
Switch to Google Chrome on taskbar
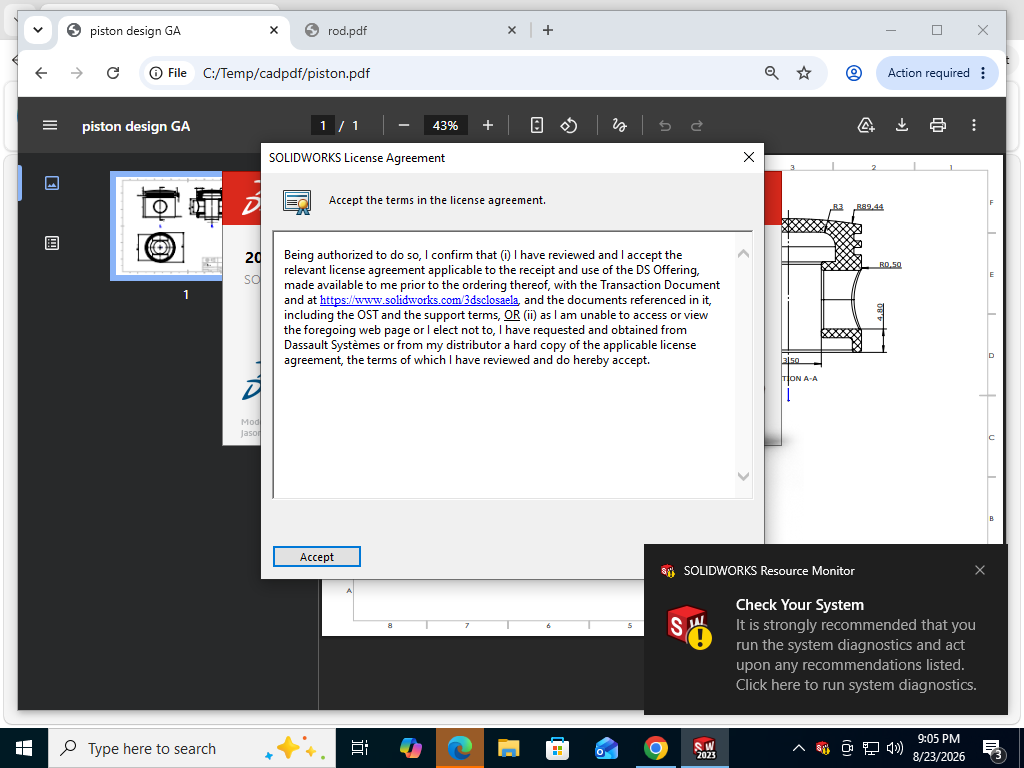pyautogui.click(x=655, y=748)
